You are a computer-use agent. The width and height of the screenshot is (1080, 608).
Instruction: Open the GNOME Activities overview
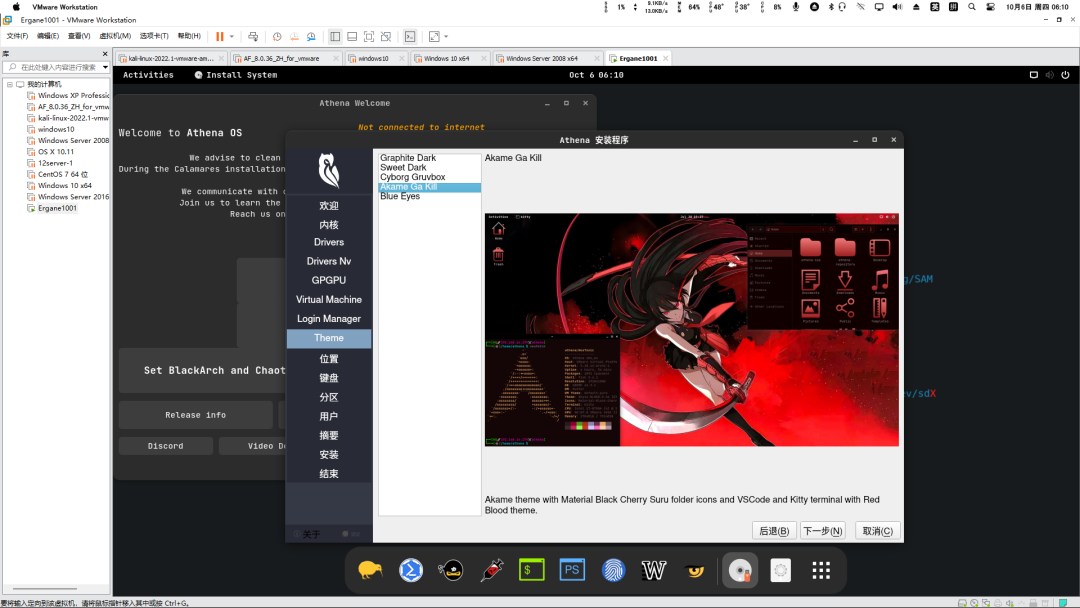148,75
